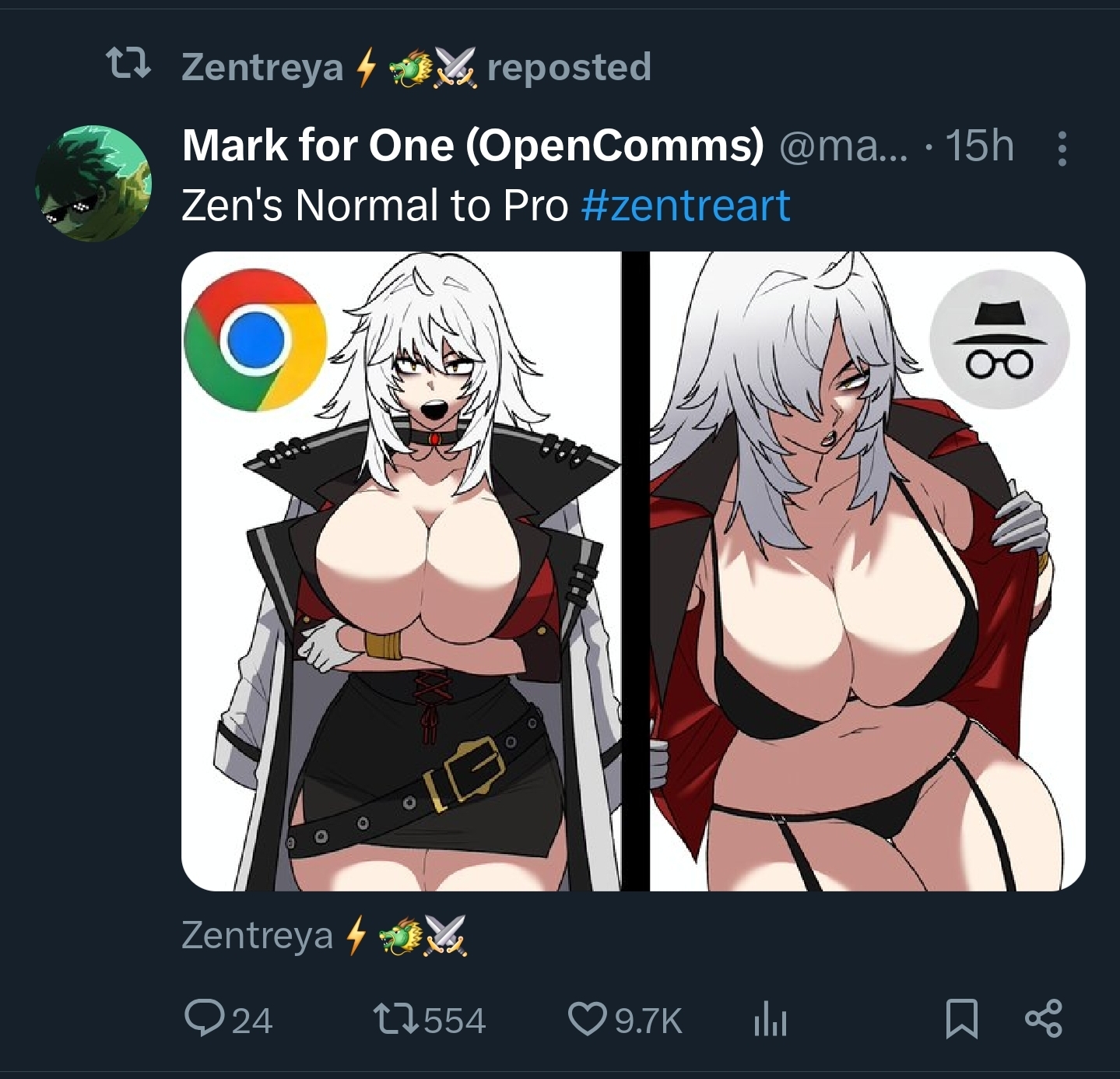Screen dimensions: 1120x1079
Task: Click the #zentreart hashtag link
Action: point(686,206)
